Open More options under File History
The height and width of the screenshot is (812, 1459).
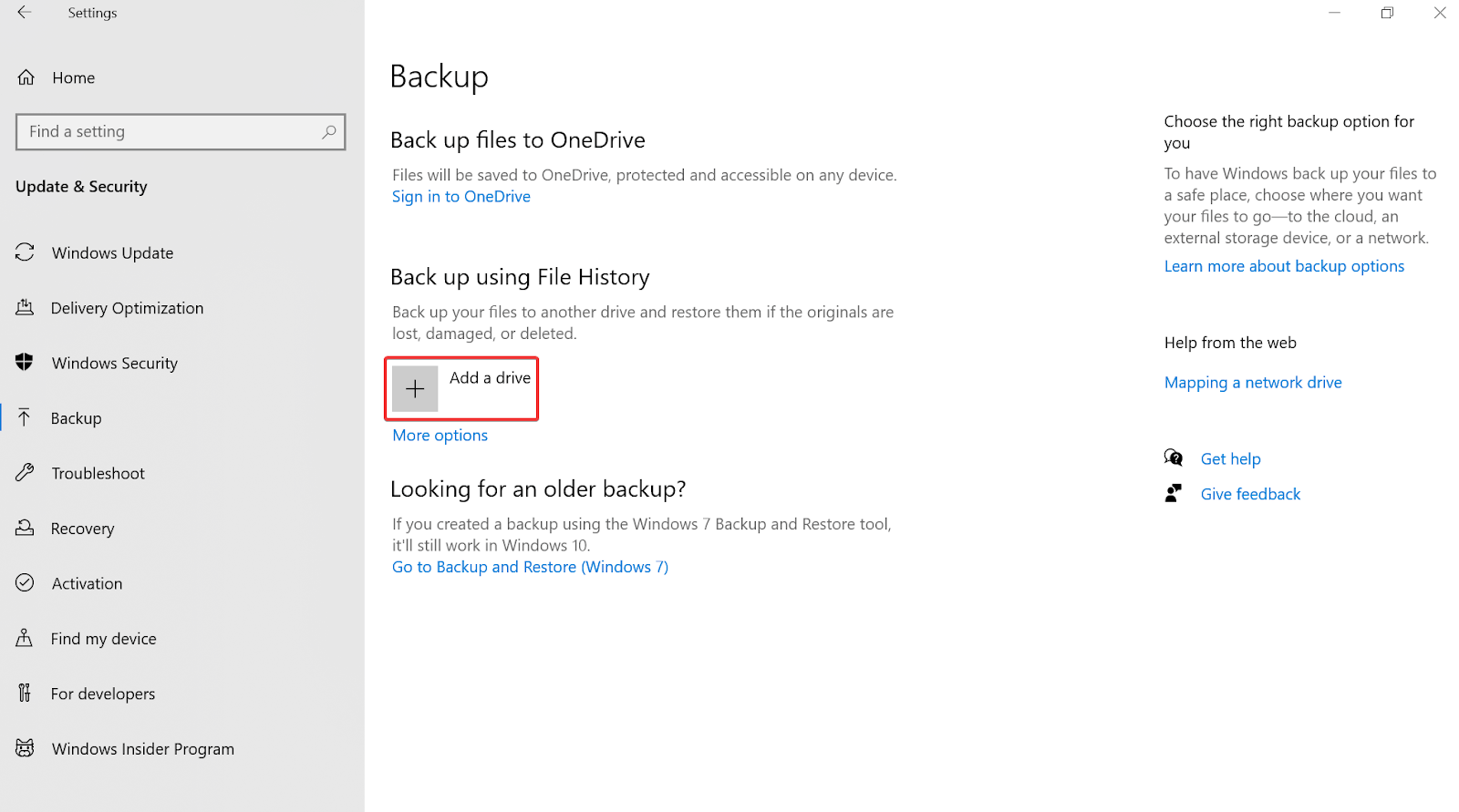pyautogui.click(x=440, y=436)
